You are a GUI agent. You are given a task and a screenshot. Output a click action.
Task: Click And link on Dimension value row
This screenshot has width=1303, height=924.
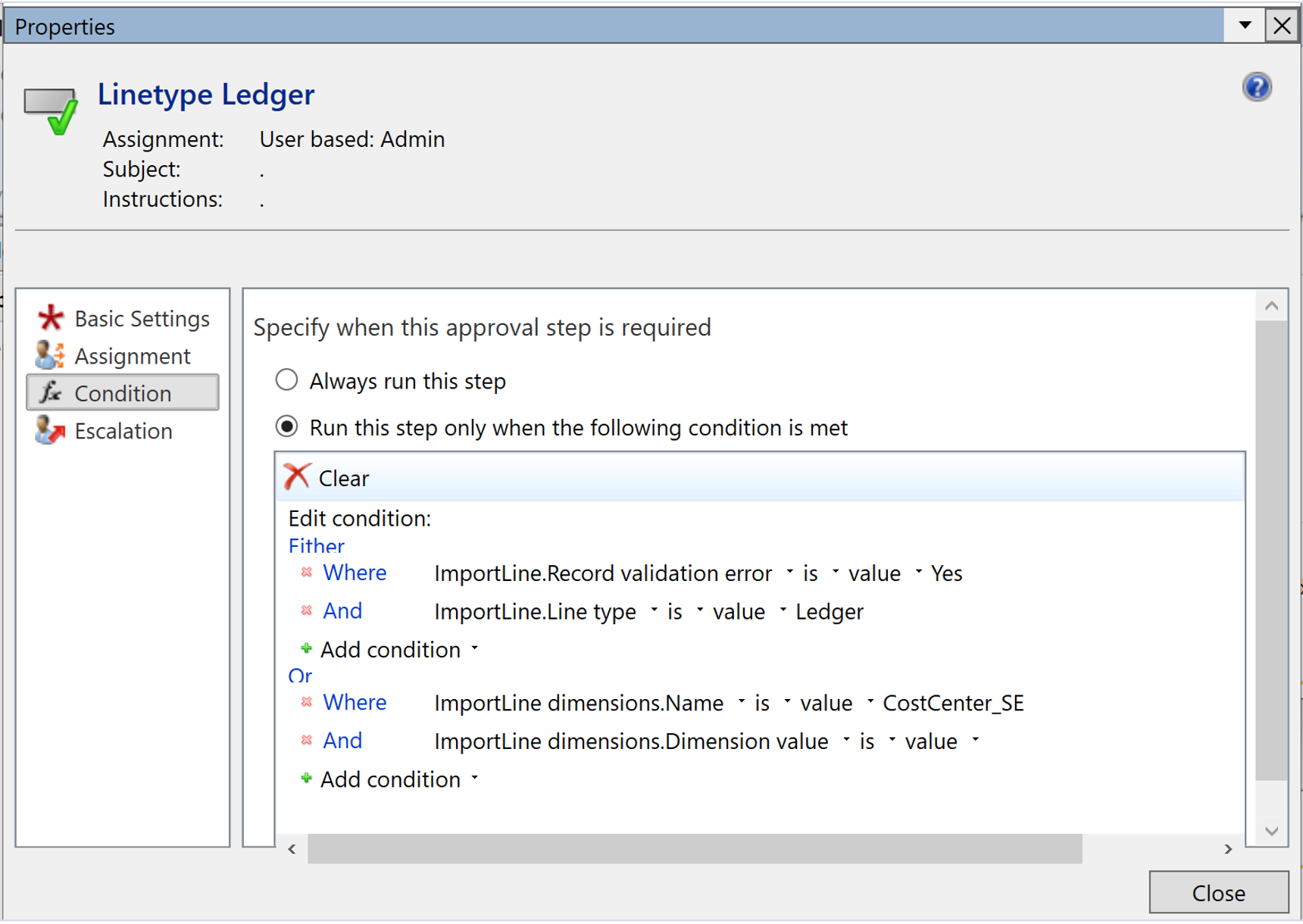coord(342,740)
